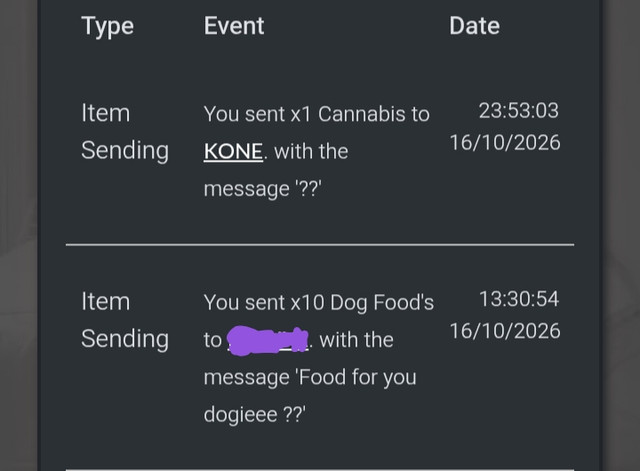Click second row's Item Sending type
640x471 pixels.
click(125, 320)
